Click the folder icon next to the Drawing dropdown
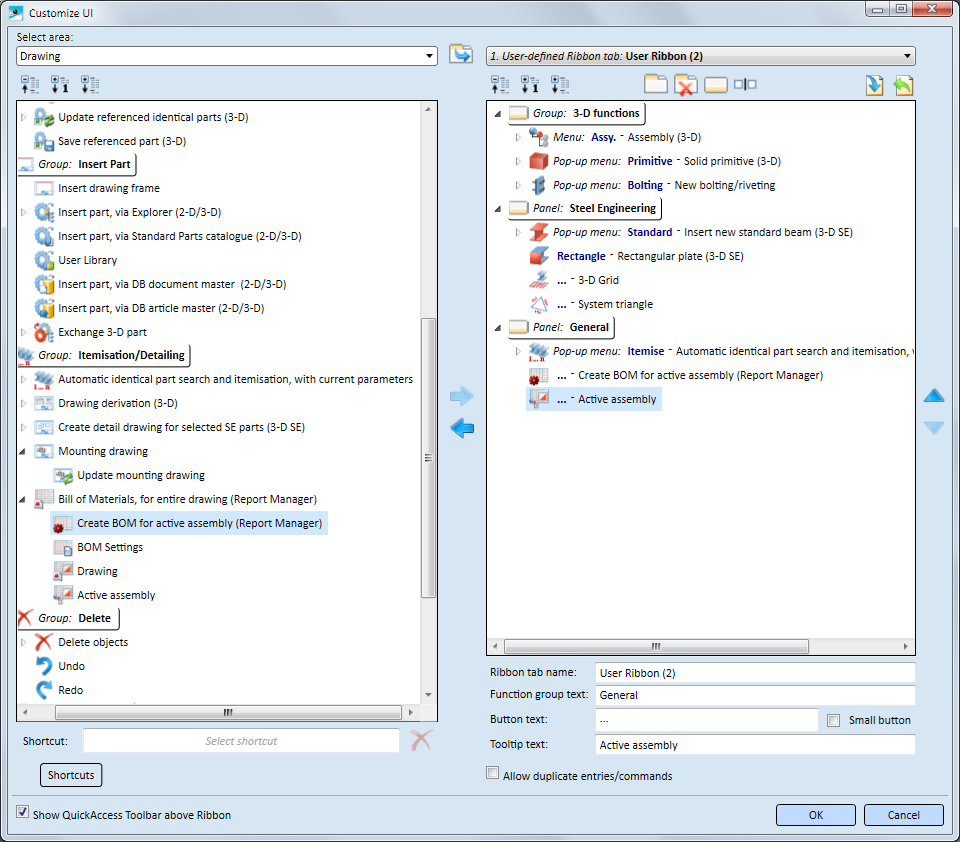Screen dimensions: 960x842 pos(460,55)
